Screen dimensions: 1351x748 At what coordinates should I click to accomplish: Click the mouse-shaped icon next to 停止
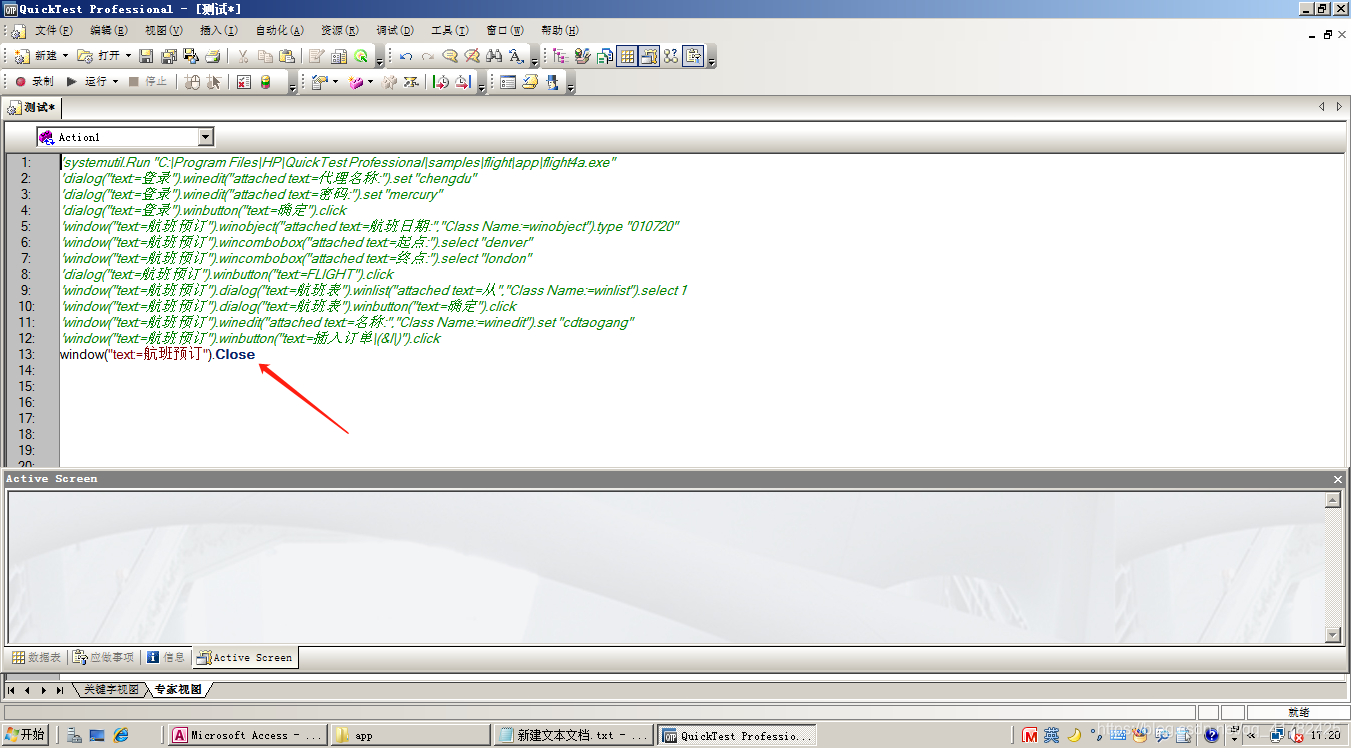pyautogui.click(x=192, y=81)
